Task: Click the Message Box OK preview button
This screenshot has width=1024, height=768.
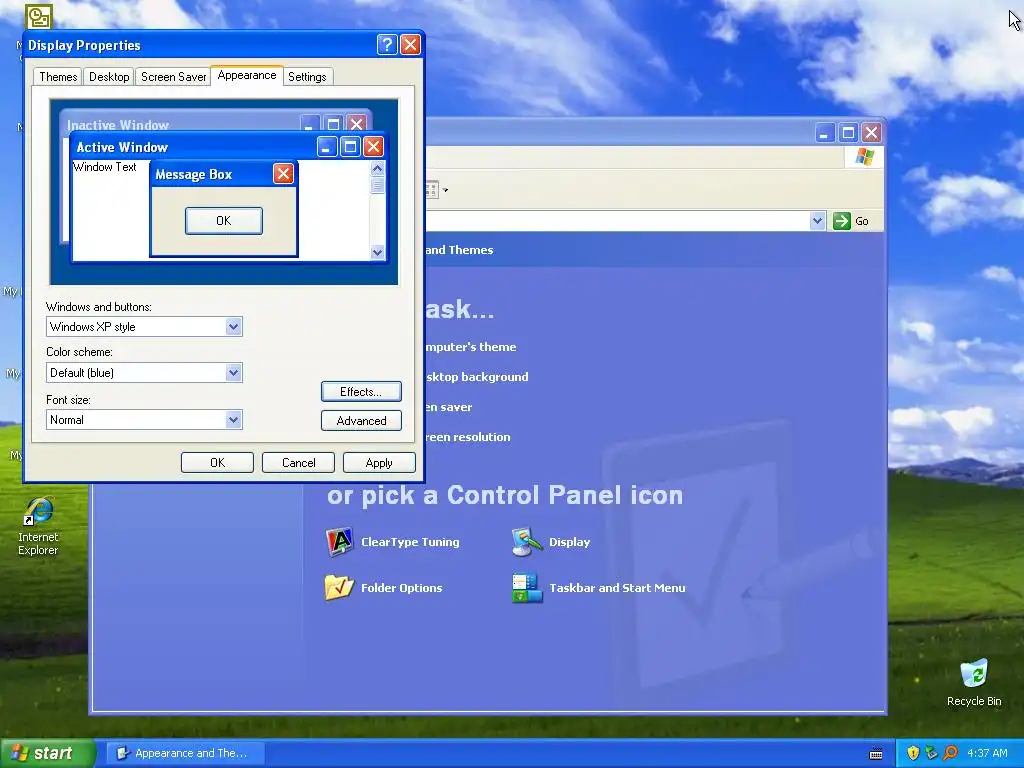Action: coord(223,221)
